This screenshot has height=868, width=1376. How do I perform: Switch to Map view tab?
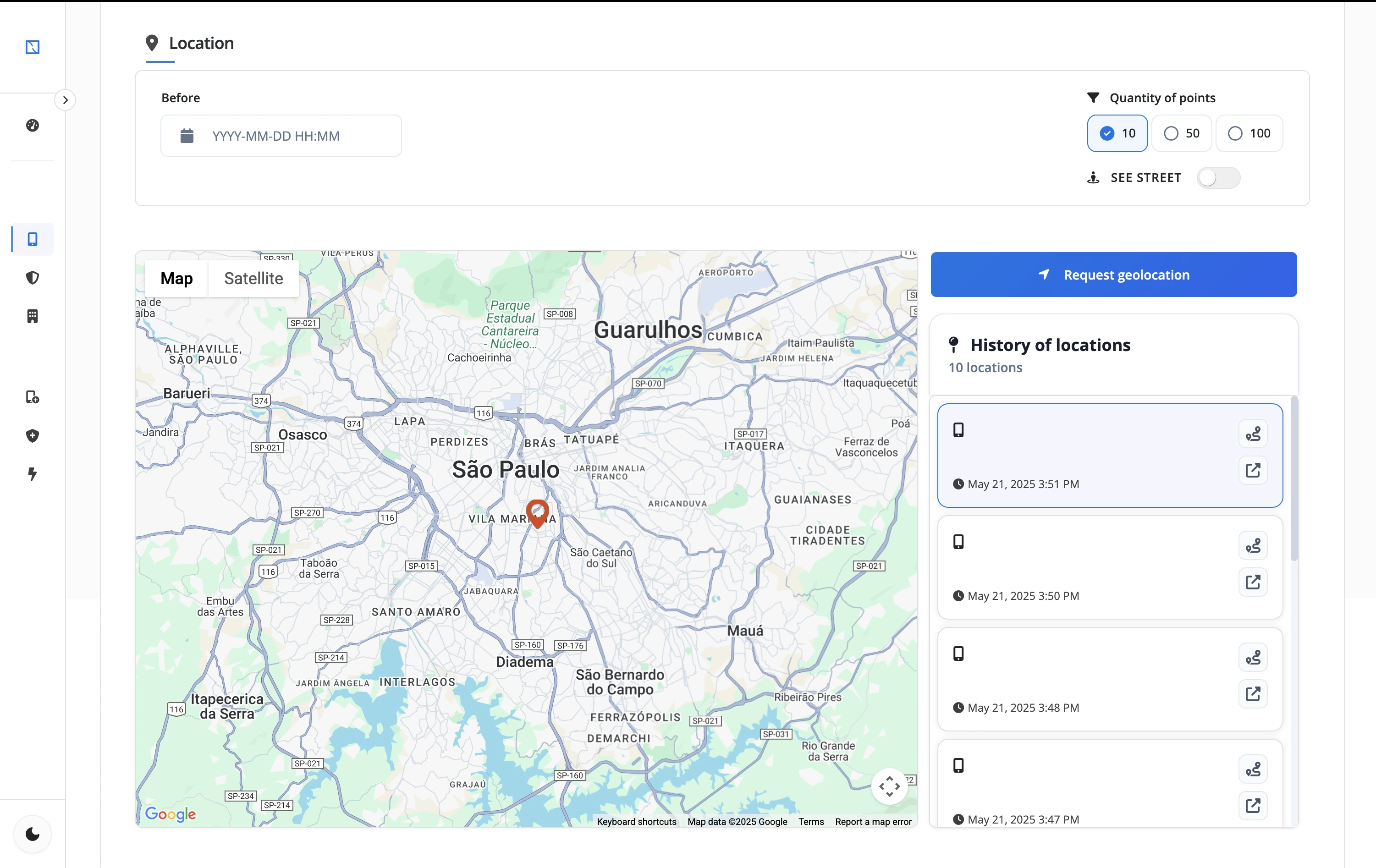tap(176, 278)
